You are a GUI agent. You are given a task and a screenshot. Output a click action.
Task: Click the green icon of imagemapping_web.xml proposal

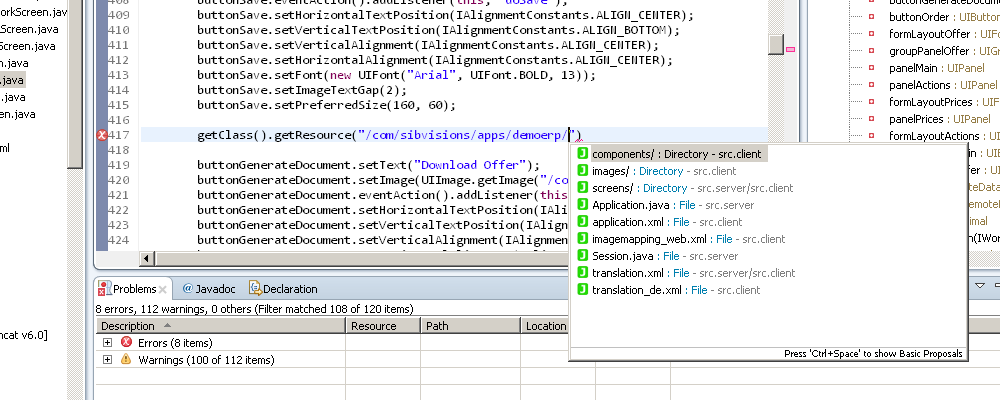point(582,239)
